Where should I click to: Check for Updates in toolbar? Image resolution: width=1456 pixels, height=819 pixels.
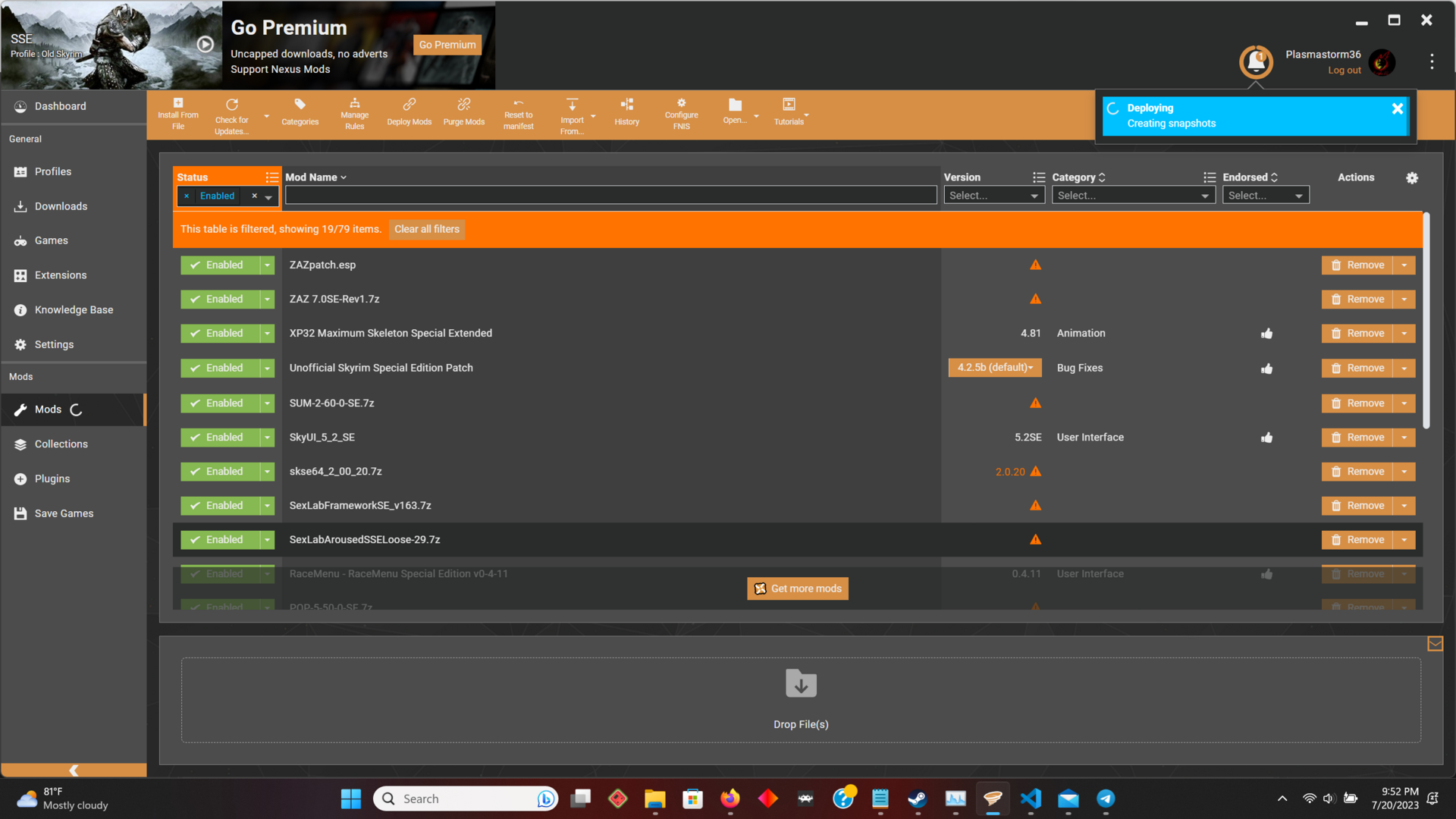[x=231, y=116]
